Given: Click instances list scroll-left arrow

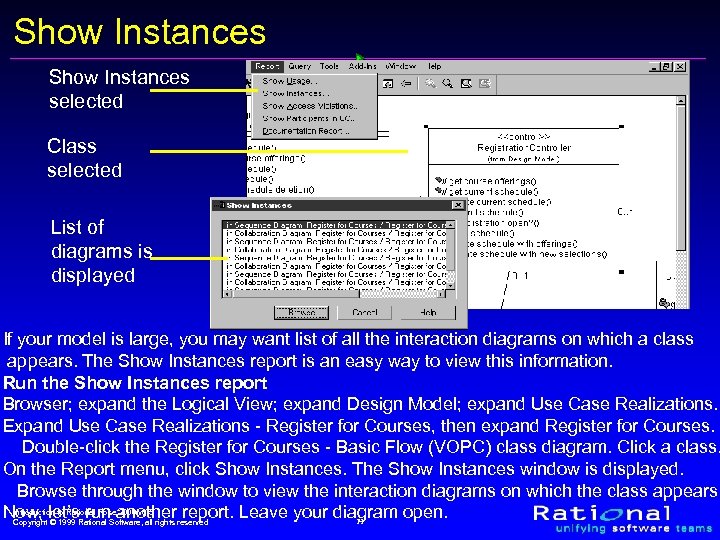Looking at the screenshot, I should pos(227,294).
